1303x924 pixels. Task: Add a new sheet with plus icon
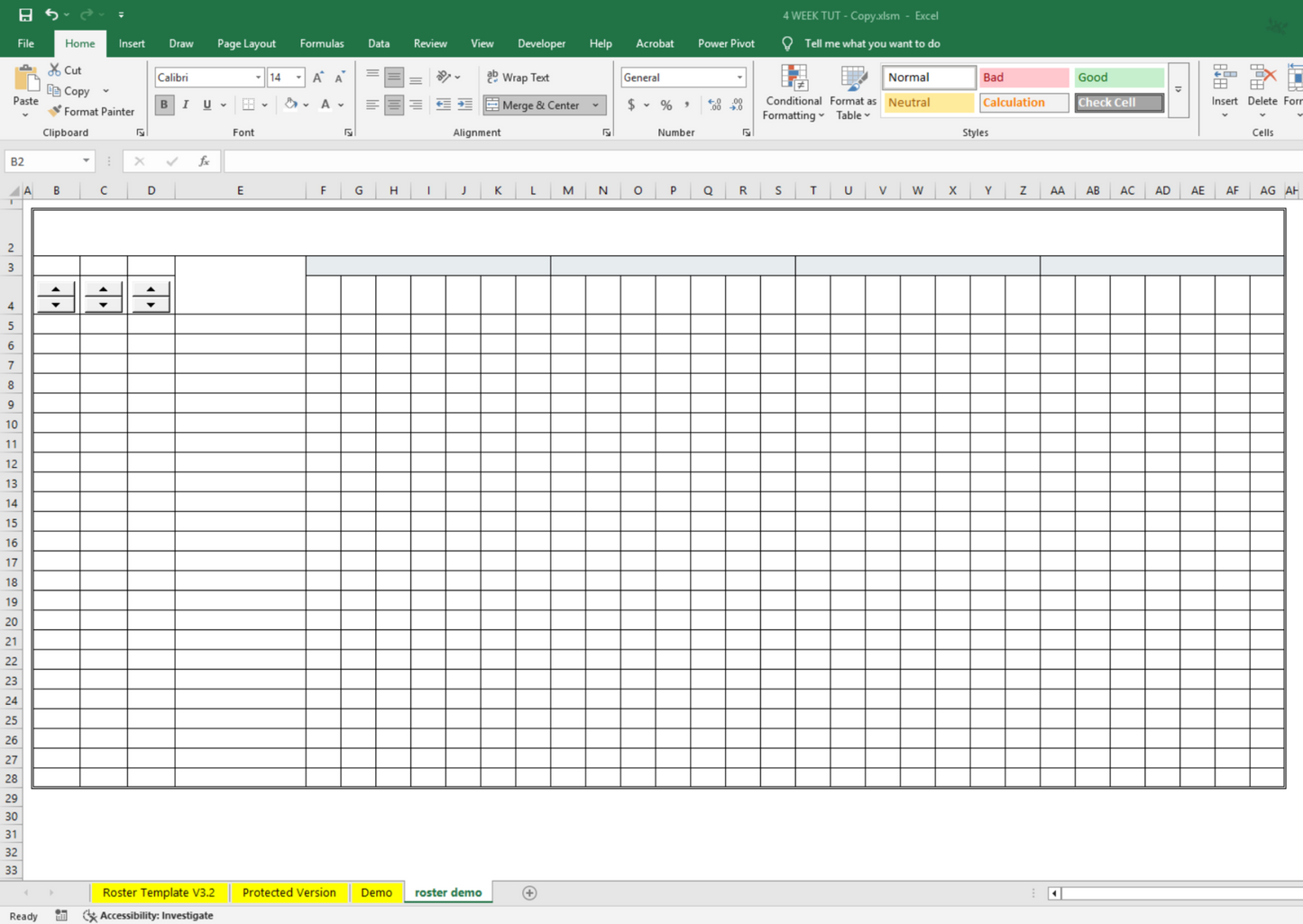pos(529,892)
